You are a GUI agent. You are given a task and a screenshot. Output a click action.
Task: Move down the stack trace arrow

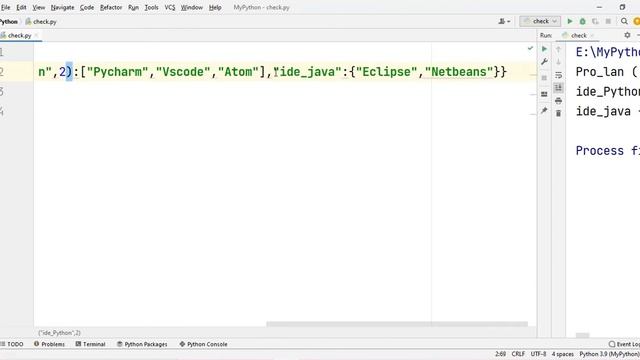click(558, 62)
